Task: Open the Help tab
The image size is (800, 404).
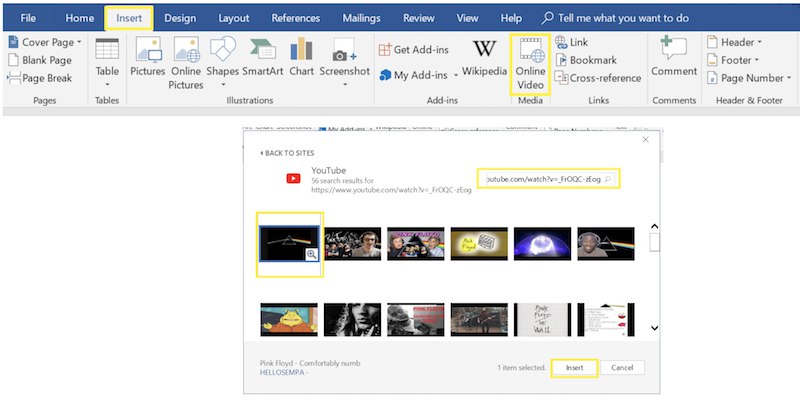Action: pyautogui.click(x=511, y=18)
